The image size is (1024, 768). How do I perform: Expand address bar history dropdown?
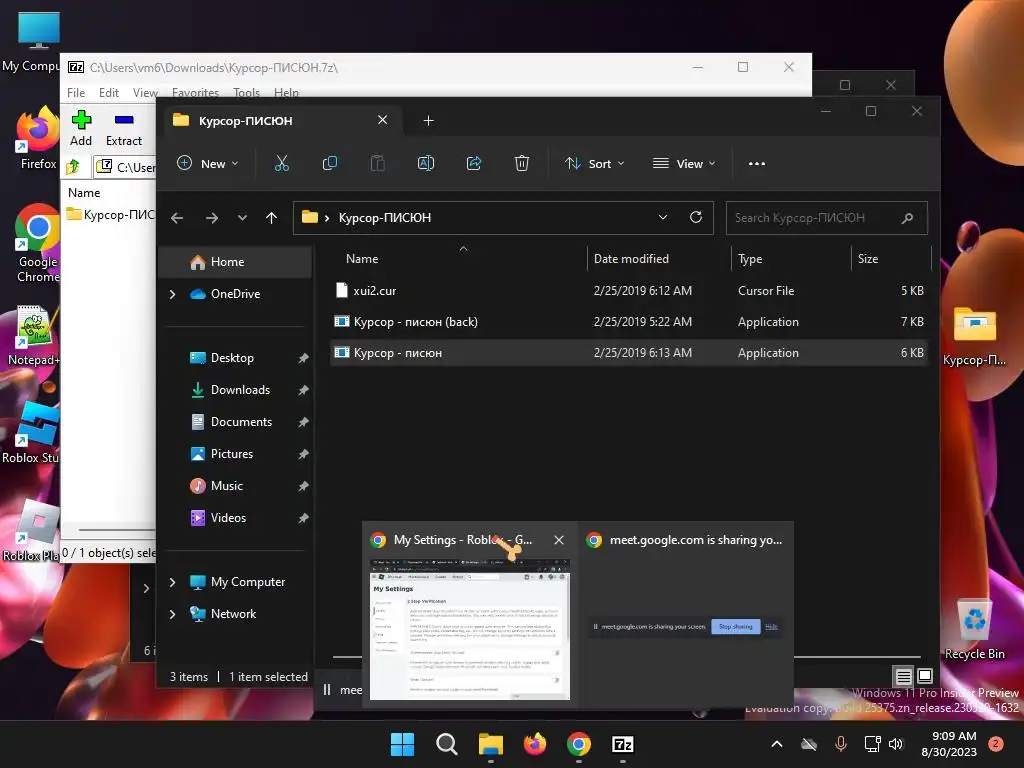[x=663, y=217]
